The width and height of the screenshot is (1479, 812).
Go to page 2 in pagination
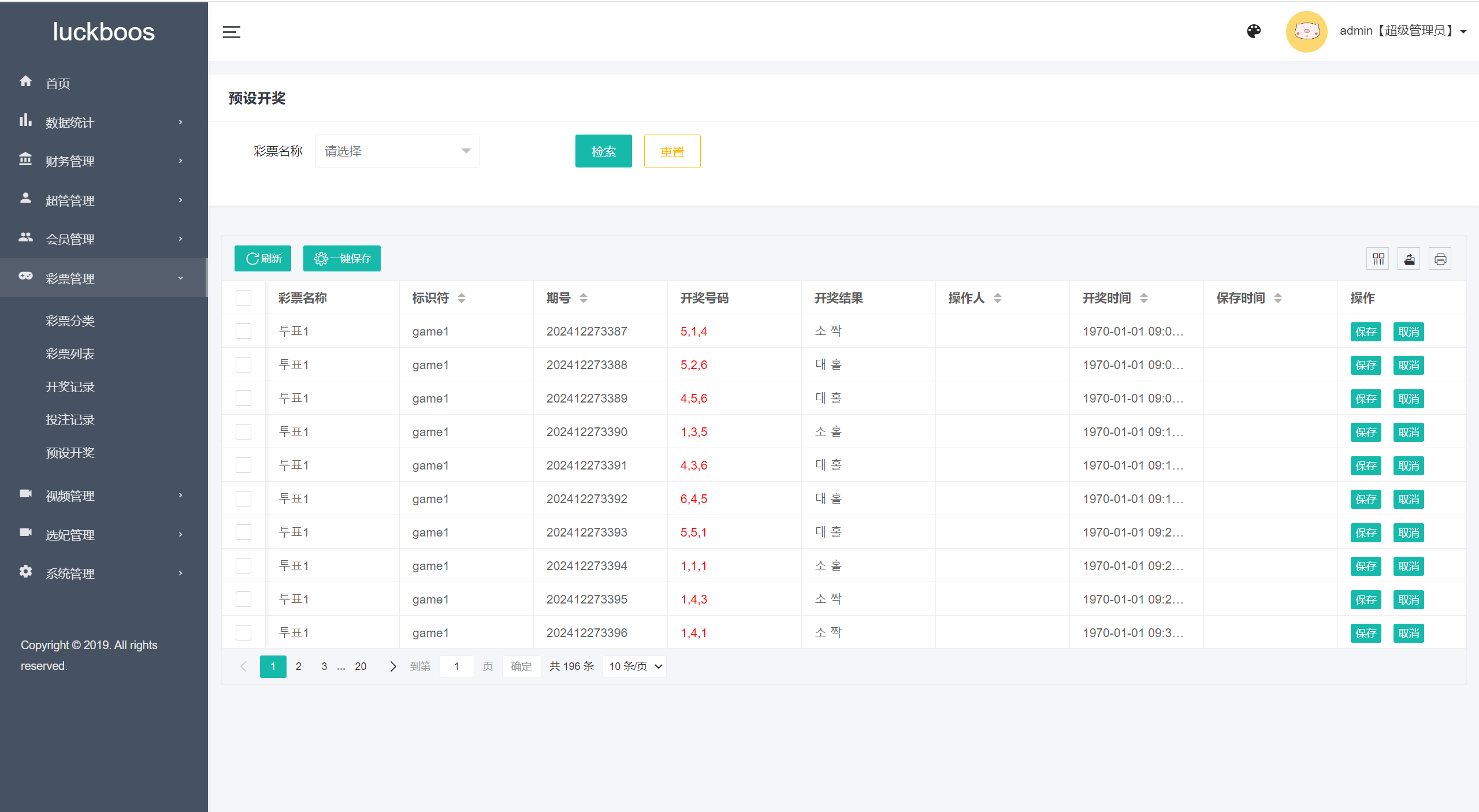(299, 666)
